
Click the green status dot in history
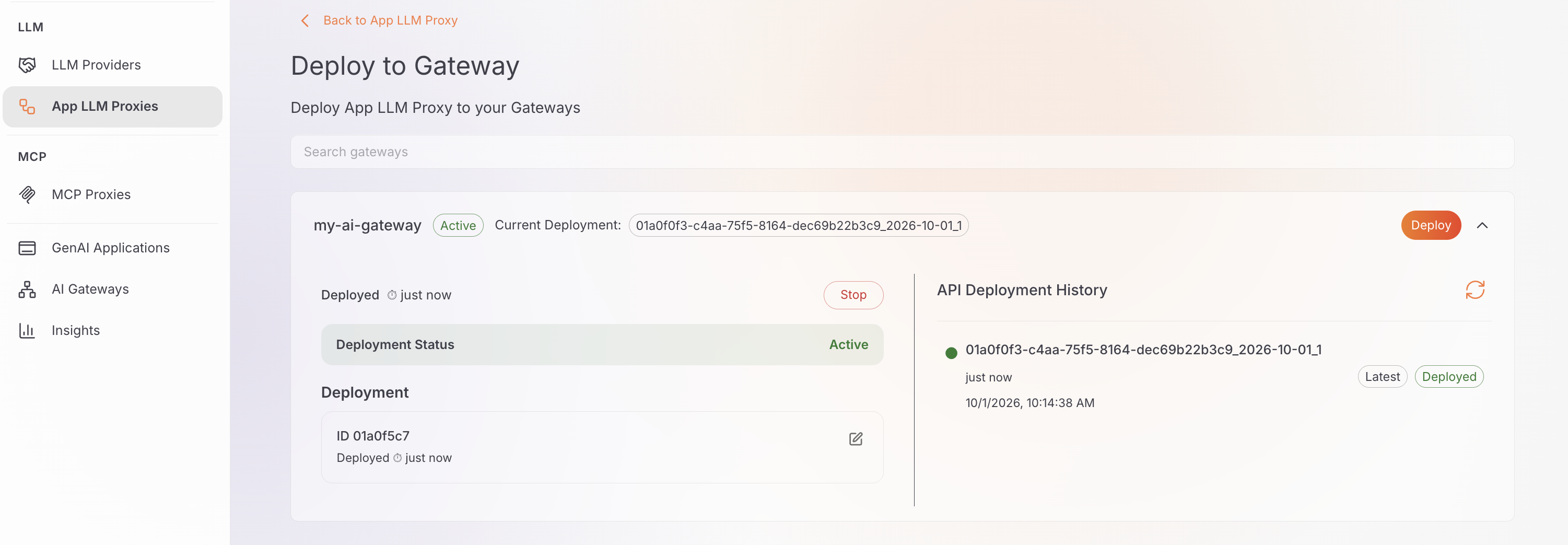951,353
